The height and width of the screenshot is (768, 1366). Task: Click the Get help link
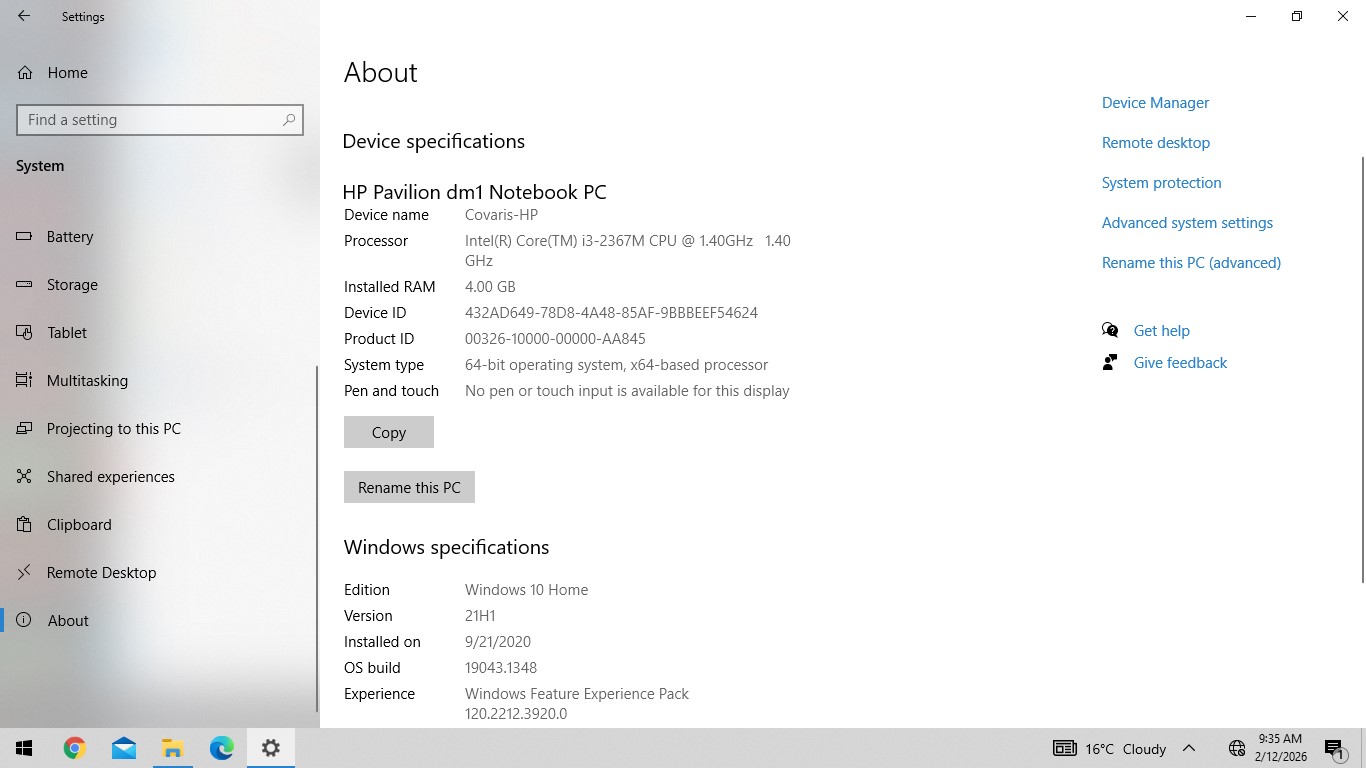pos(1161,331)
